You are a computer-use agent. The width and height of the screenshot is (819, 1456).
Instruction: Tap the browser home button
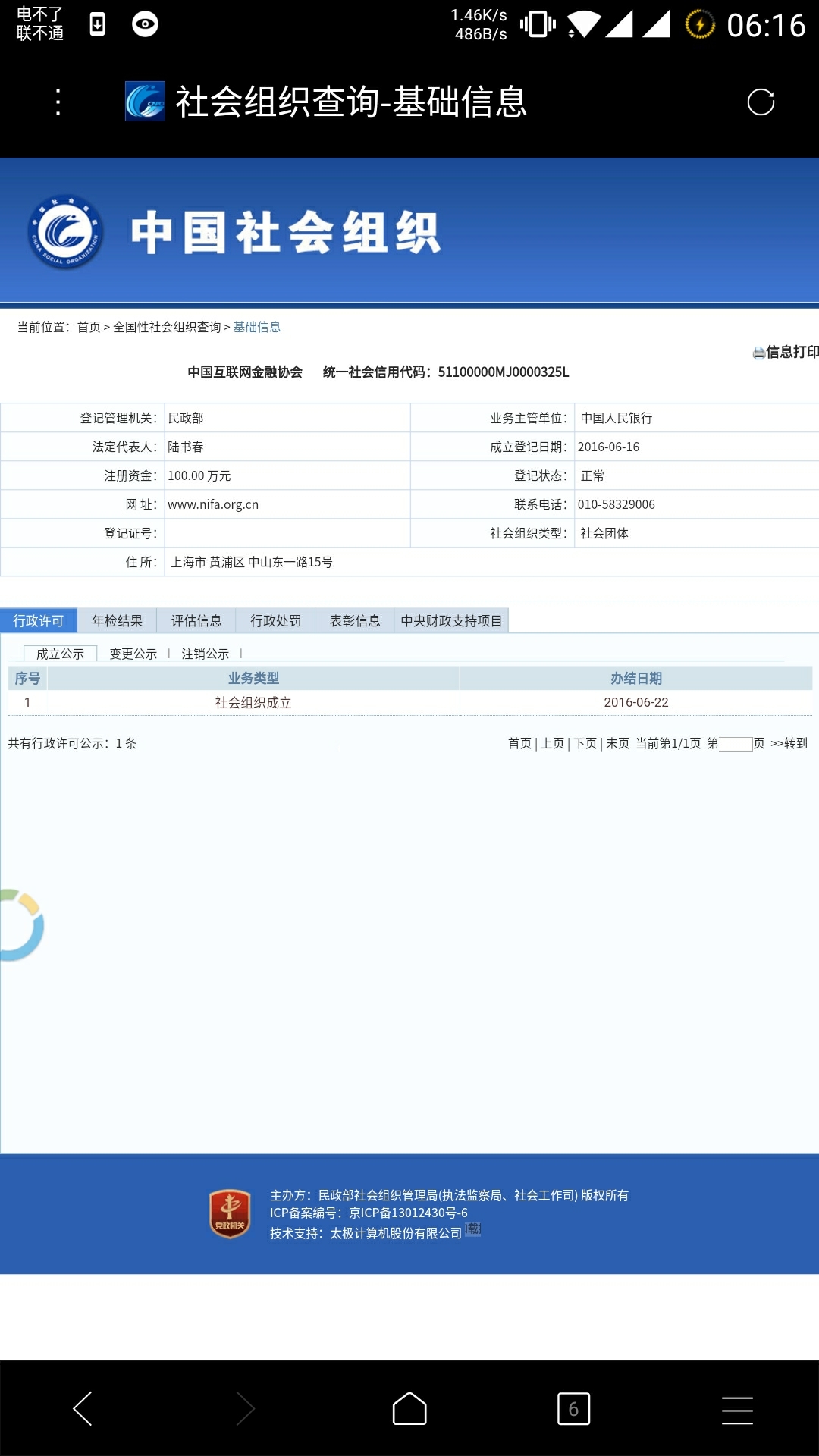coord(409,1408)
